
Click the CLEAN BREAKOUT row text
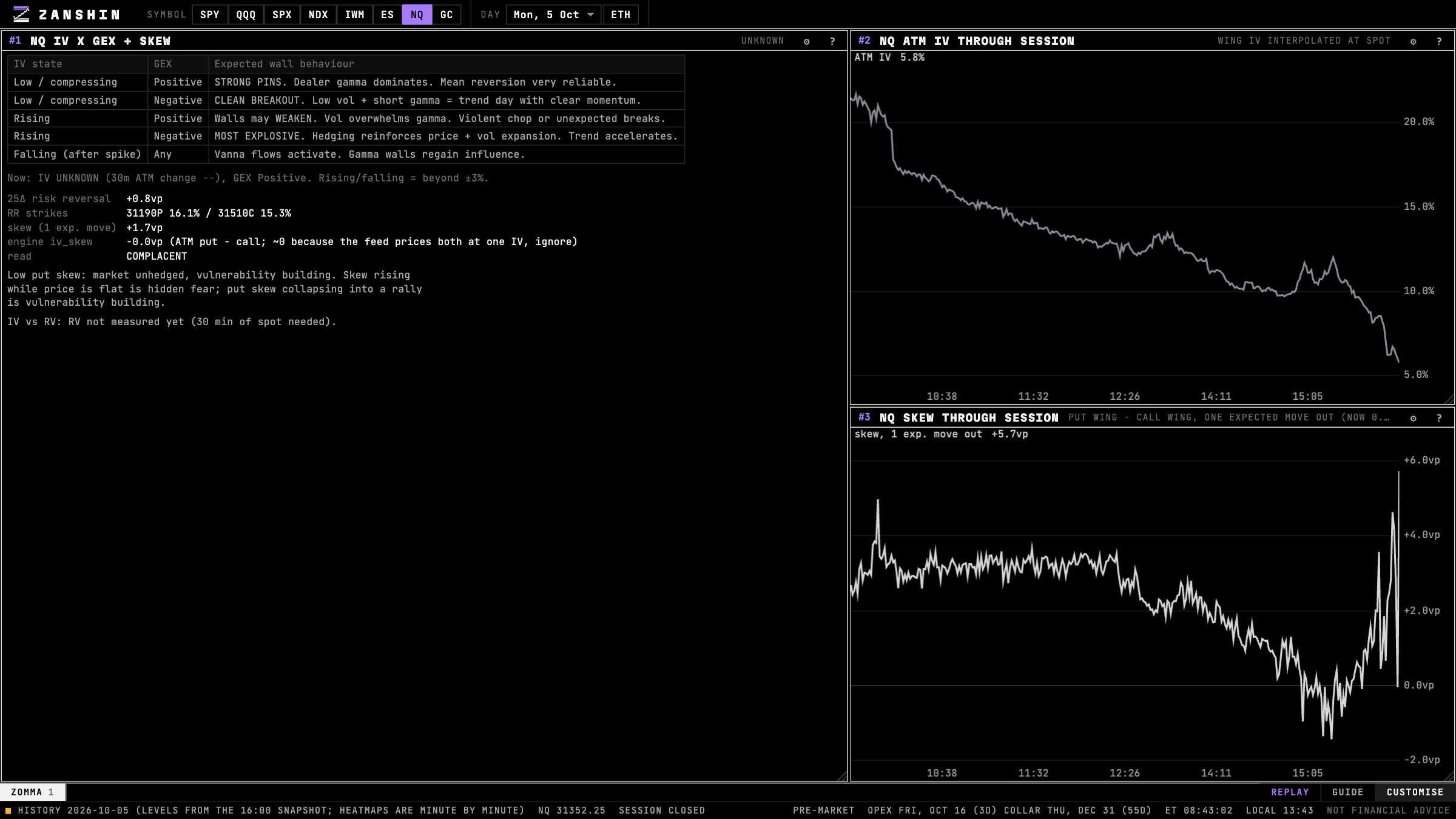(x=428, y=101)
